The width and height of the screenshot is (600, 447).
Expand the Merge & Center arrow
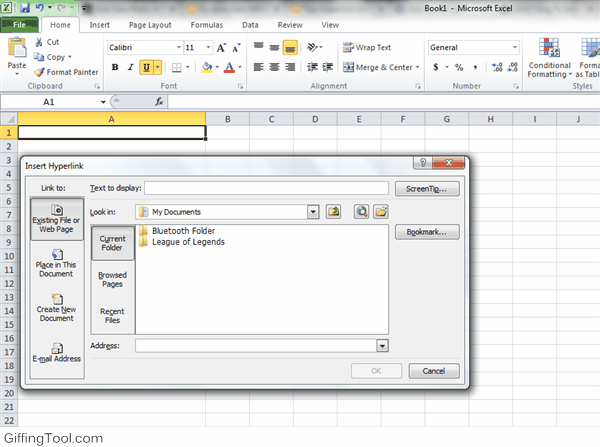(417, 67)
